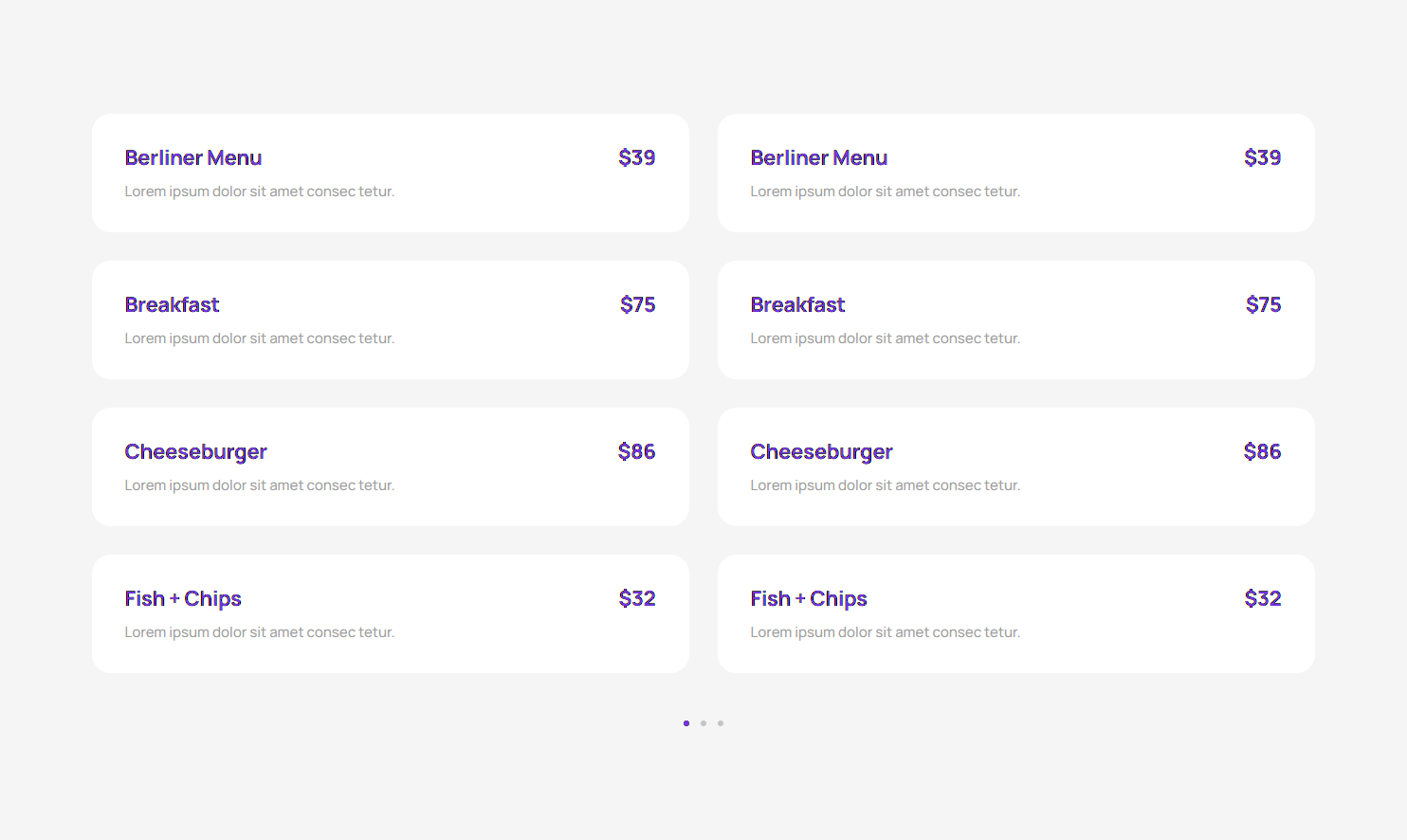Click the $39 price in left column
This screenshot has width=1407, height=840.
tap(637, 158)
